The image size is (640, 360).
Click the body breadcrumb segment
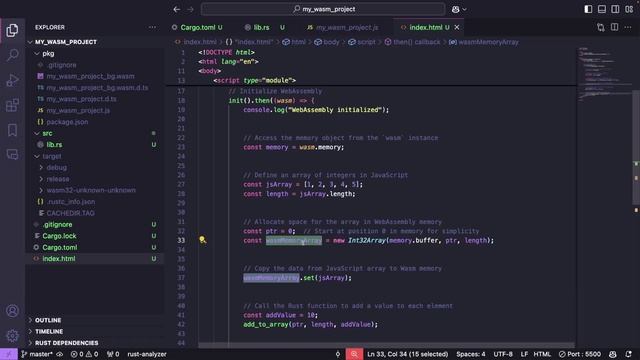tap(327, 42)
